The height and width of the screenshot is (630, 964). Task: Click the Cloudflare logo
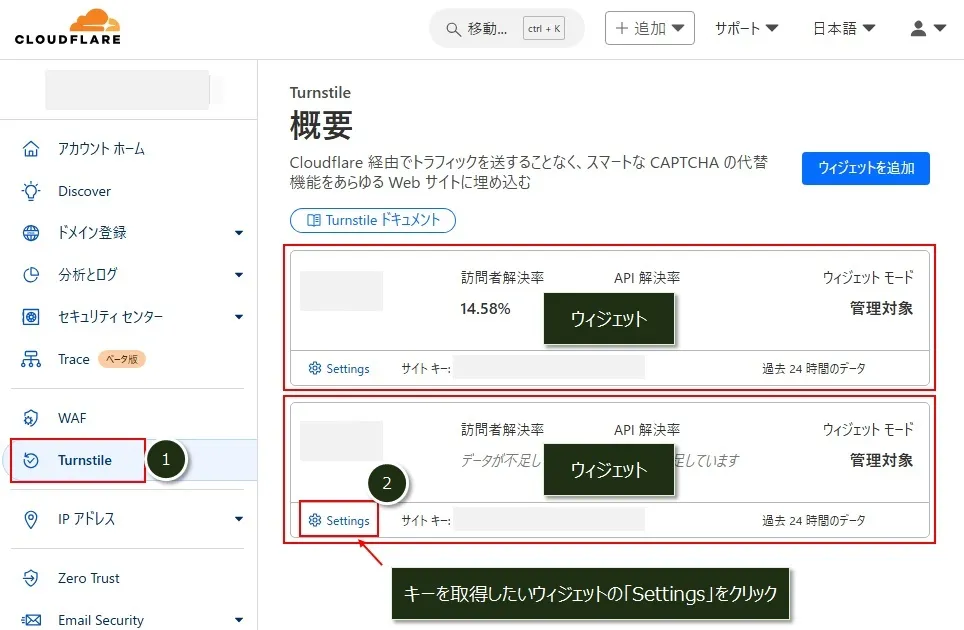(68, 26)
